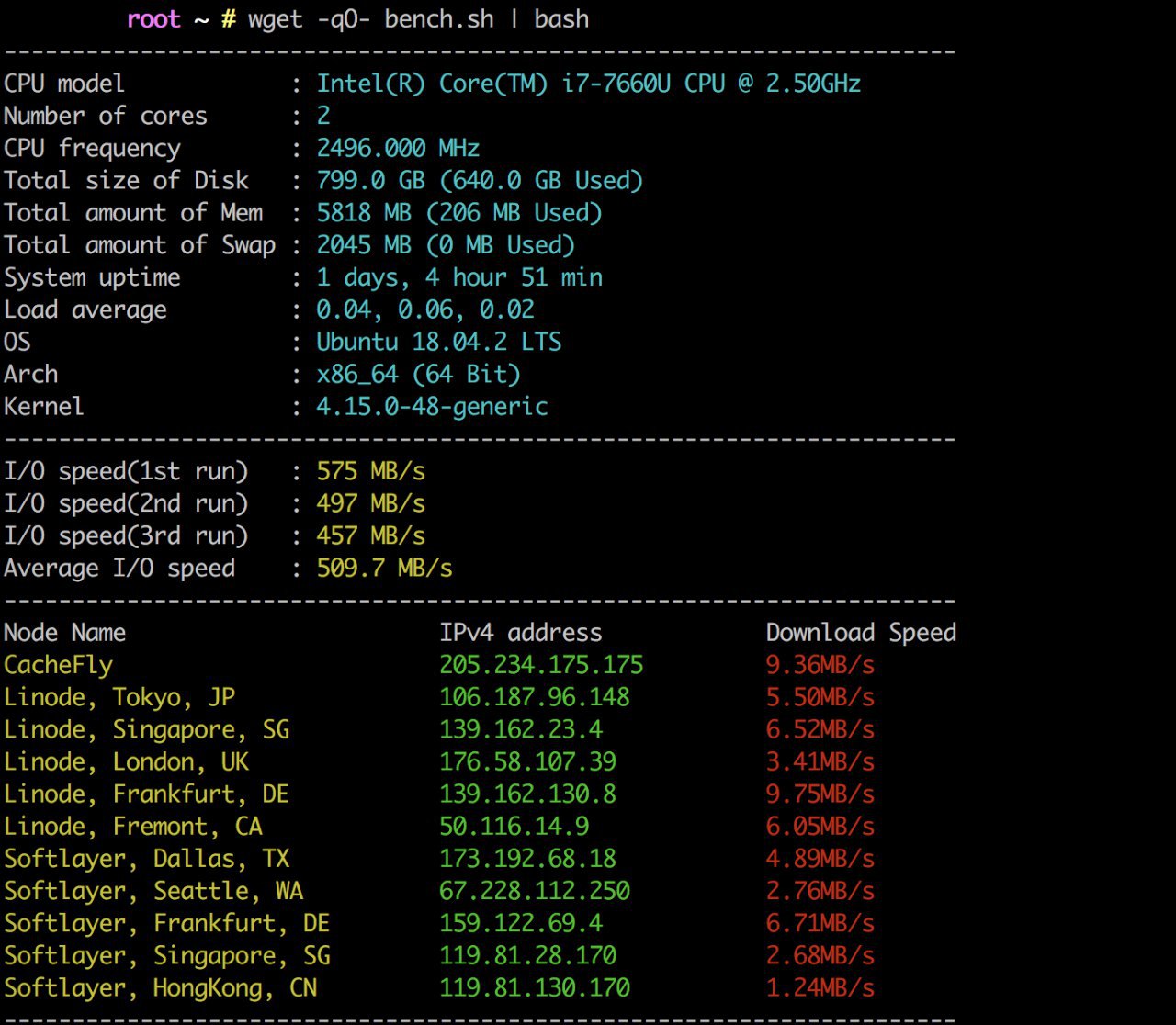Select IP address '50.116.14.9'
Viewport: 1176px width, 1025px height.
(x=514, y=826)
